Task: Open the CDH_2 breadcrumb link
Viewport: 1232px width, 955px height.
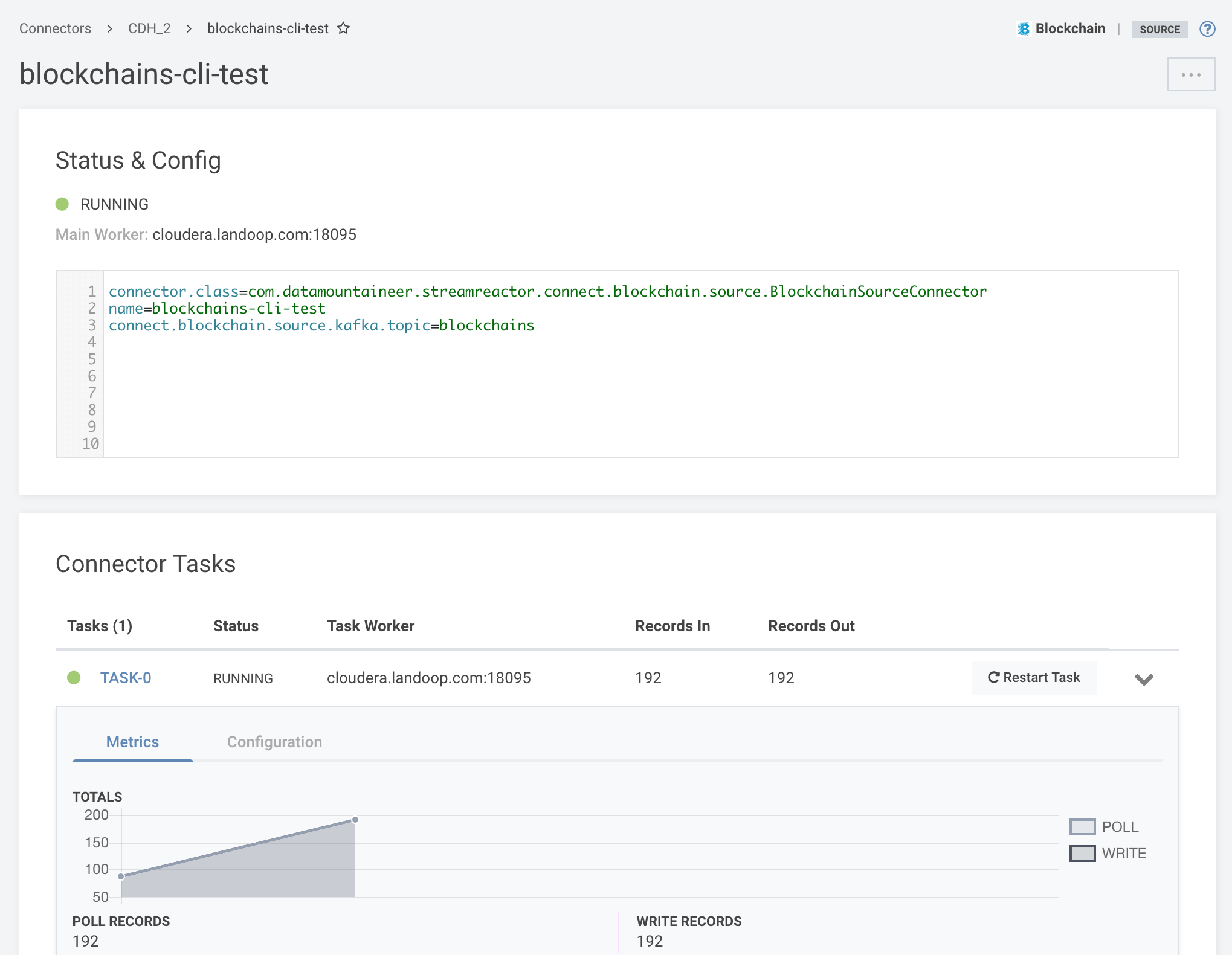Action: [x=149, y=28]
